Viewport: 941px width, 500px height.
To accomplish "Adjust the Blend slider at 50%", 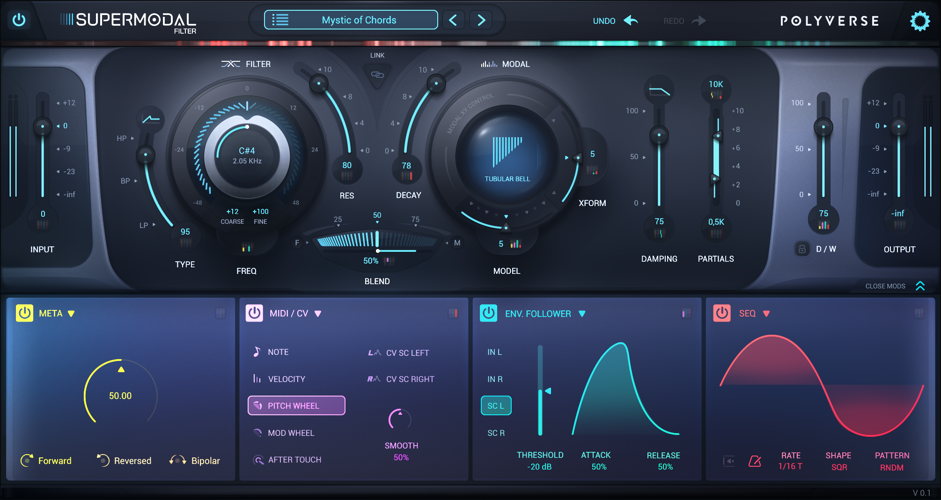I will coord(377,240).
